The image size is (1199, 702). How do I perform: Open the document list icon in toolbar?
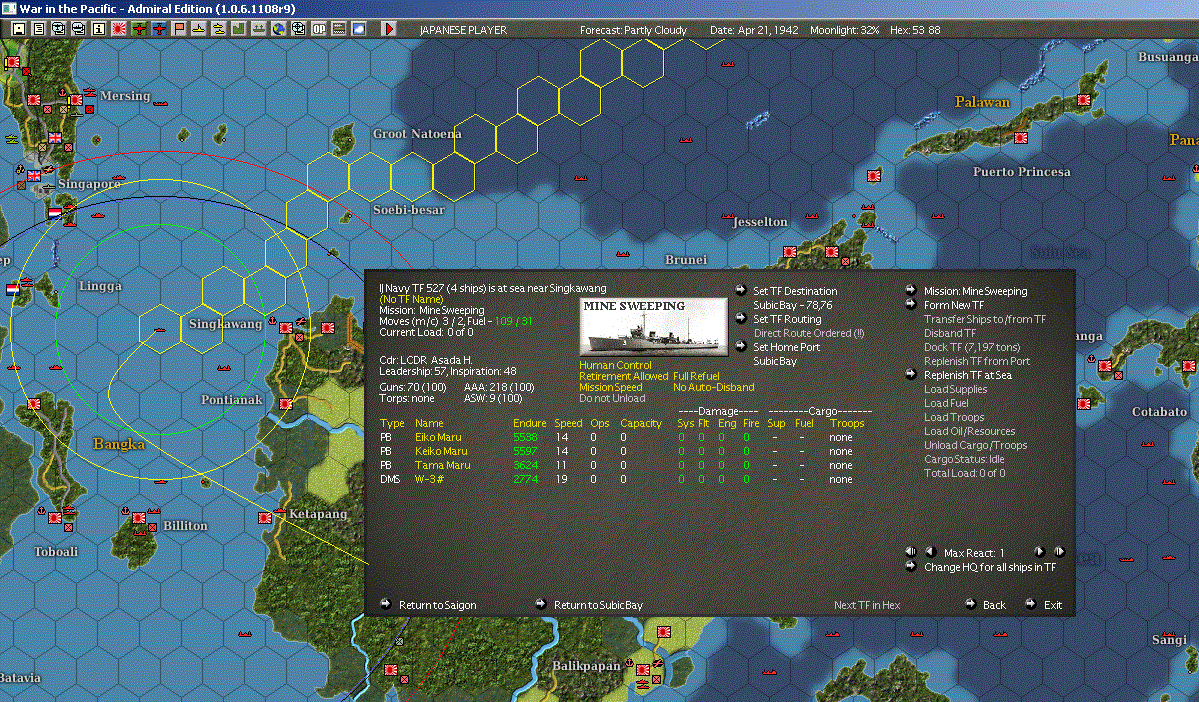[39, 29]
